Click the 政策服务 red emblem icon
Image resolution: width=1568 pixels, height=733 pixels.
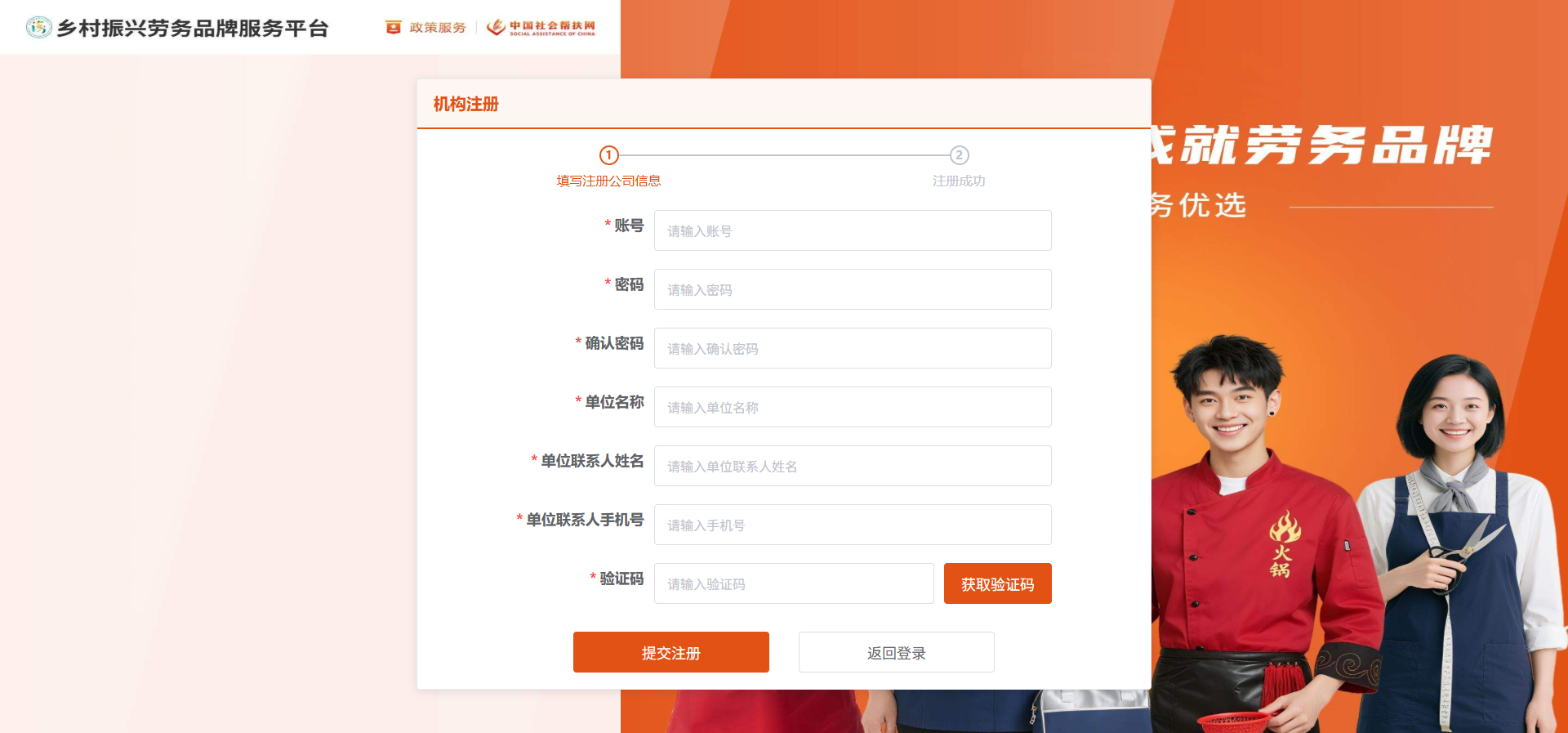click(394, 28)
